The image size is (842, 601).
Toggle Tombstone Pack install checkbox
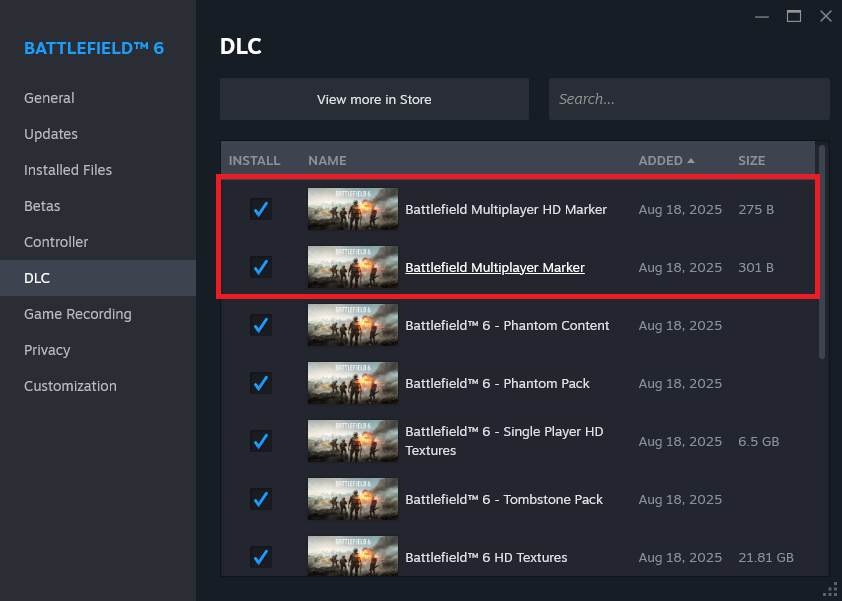pyautogui.click(x=261, y=499)
